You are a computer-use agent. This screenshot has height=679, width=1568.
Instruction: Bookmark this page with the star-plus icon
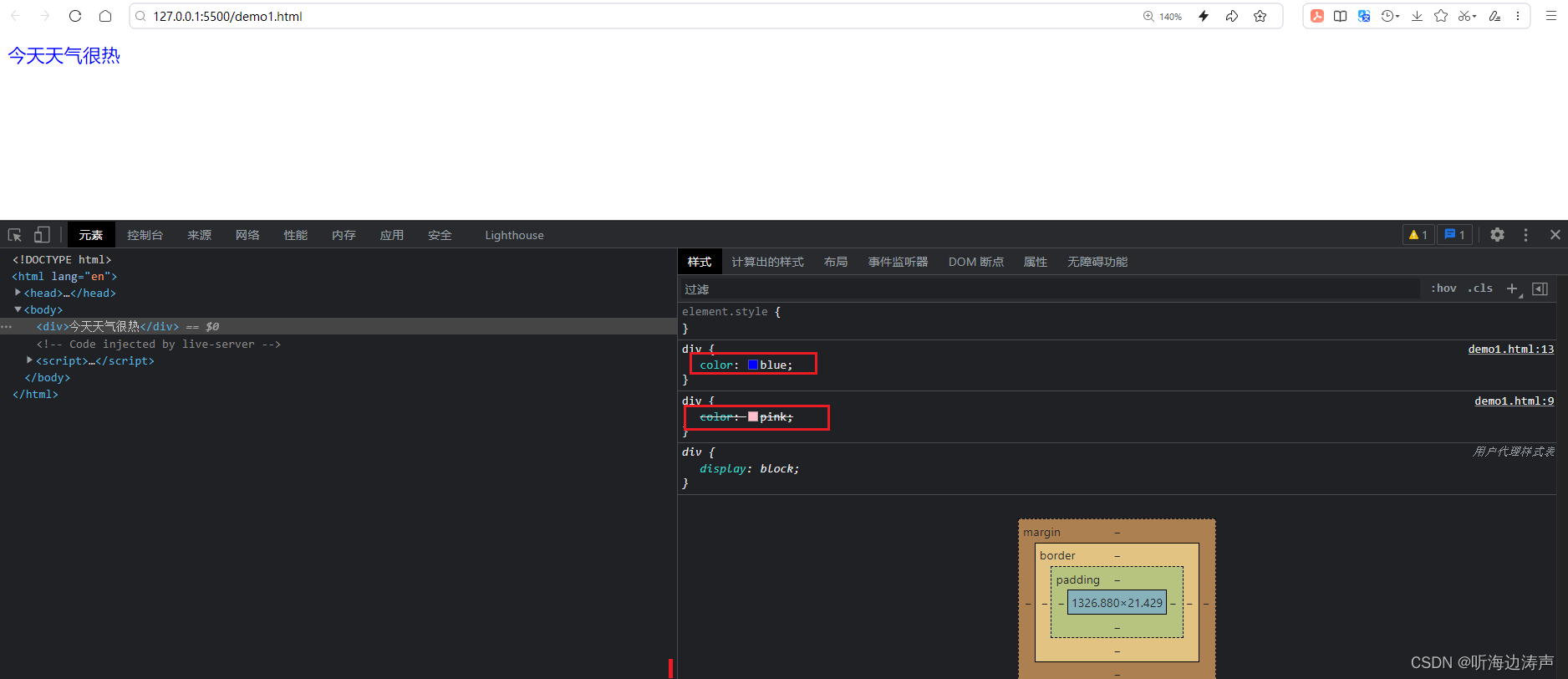pyautogui.click(x=1260, y=16)
